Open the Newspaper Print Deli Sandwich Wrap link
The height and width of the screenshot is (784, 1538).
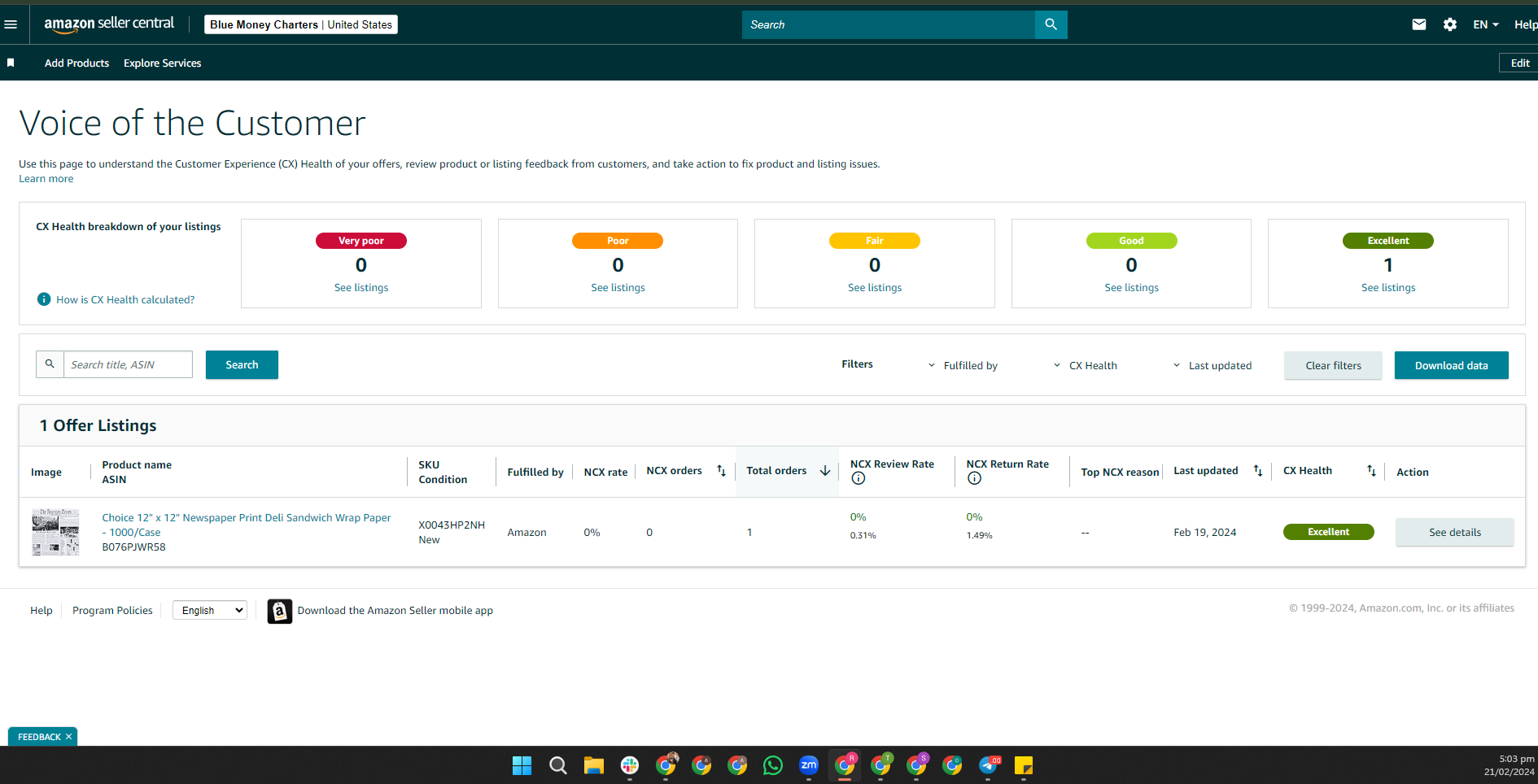coord(247,525)
